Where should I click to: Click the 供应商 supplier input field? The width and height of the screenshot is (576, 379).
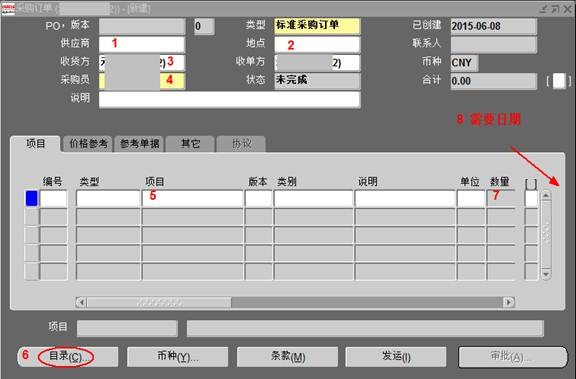click(x=142, y=44)
